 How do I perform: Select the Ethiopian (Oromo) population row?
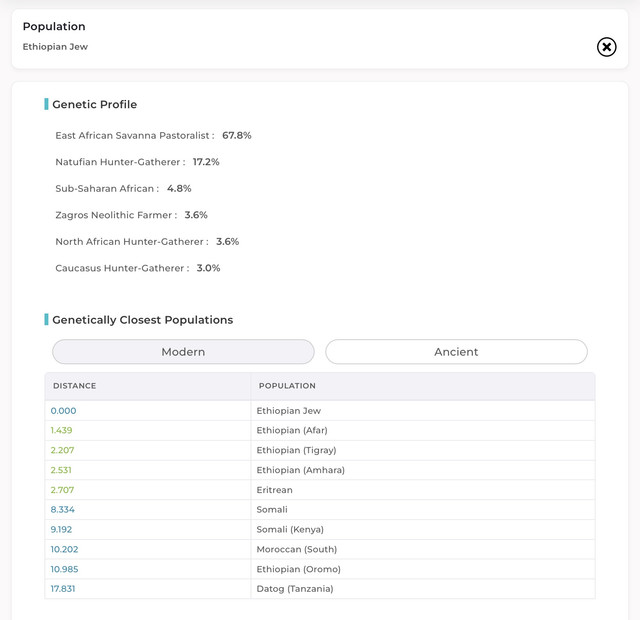pyautogui.click(x=320, y=569)
